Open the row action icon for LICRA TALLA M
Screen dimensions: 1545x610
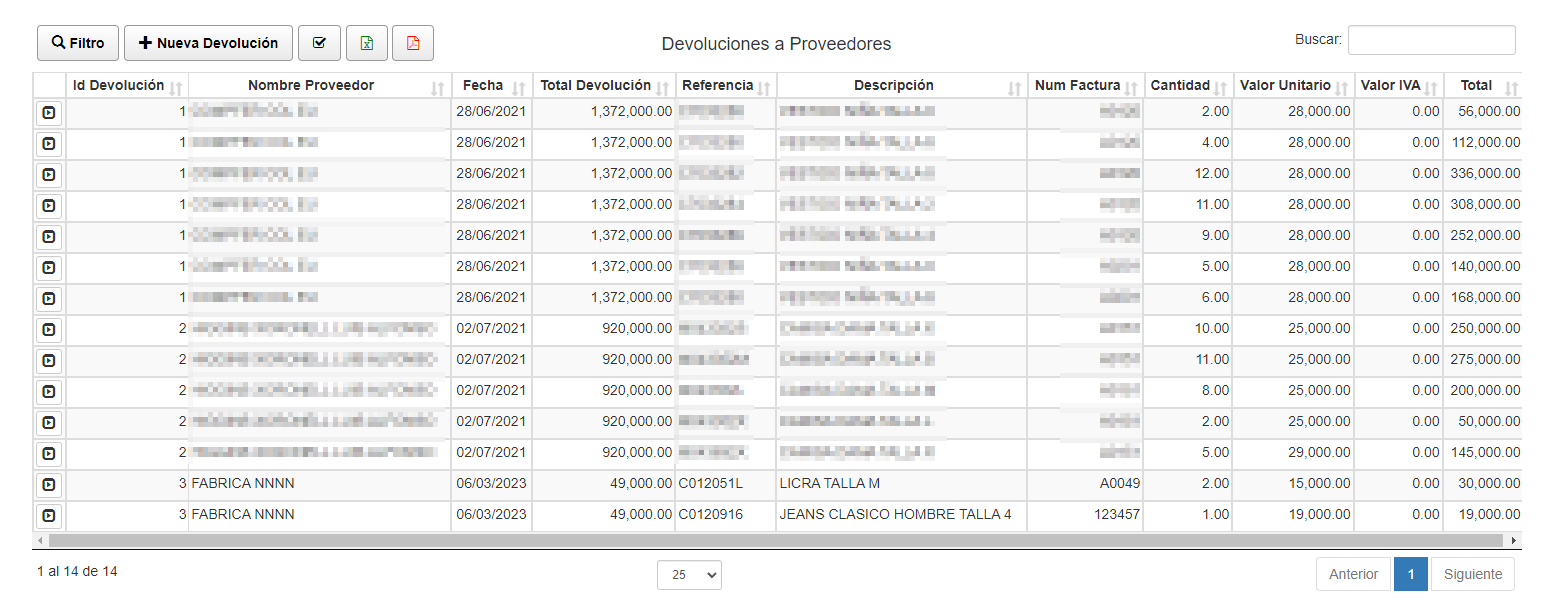coord(47,484)
